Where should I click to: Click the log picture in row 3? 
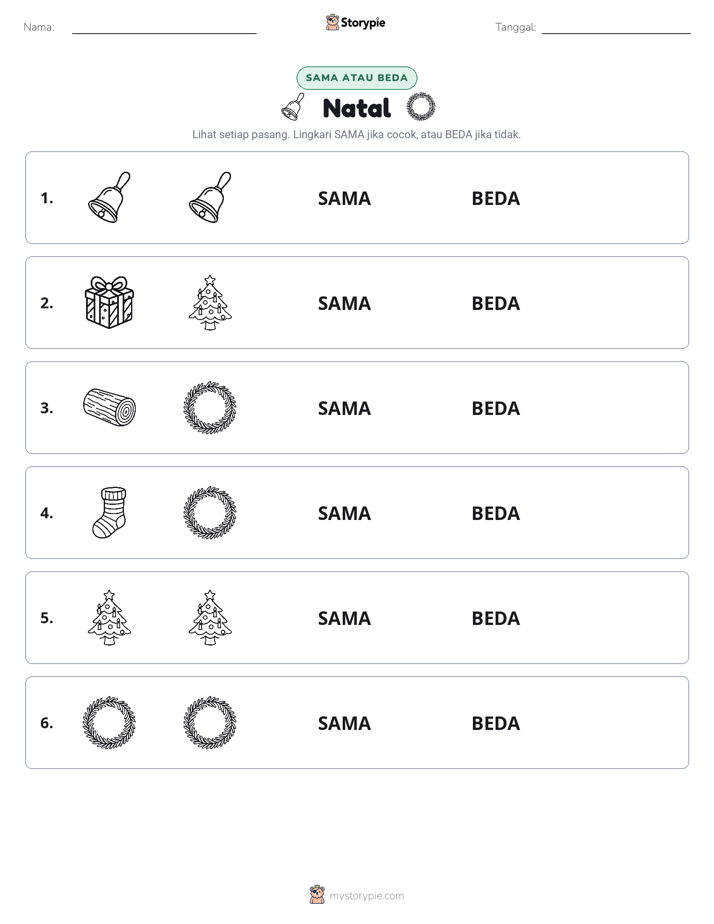(109, 407)
